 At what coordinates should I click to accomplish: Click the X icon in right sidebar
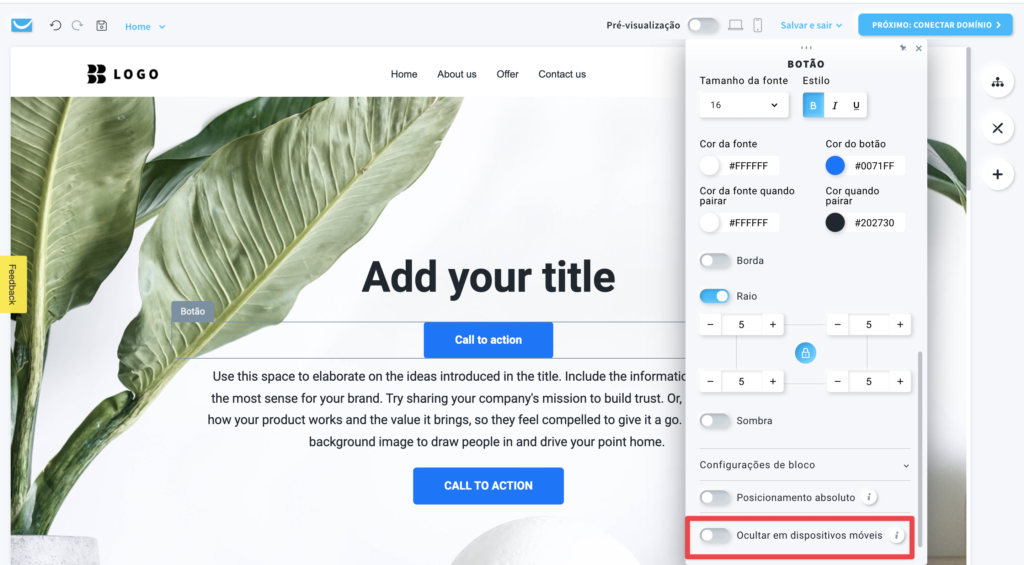point(997,128)
